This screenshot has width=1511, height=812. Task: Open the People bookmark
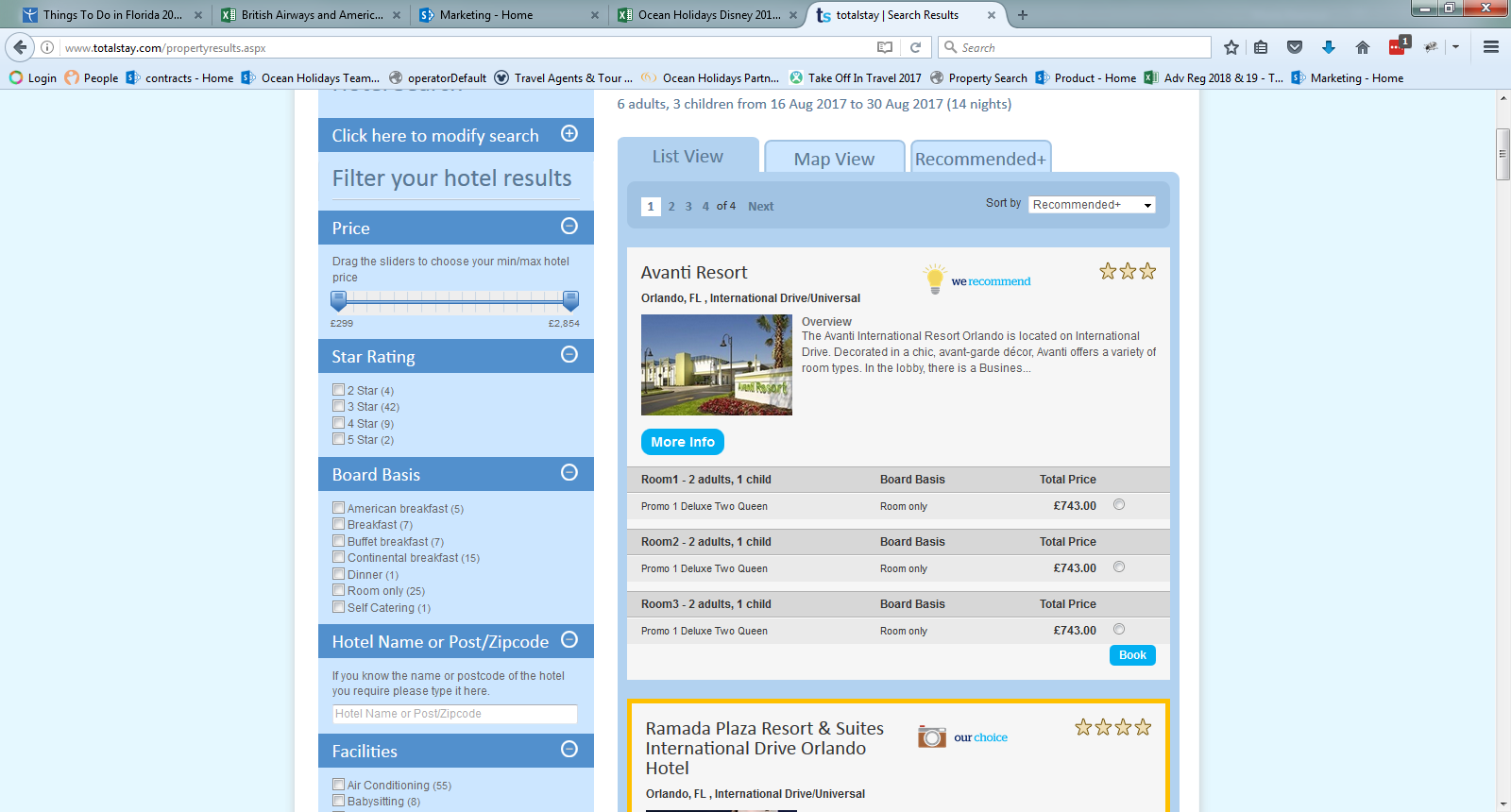[92, 78]
